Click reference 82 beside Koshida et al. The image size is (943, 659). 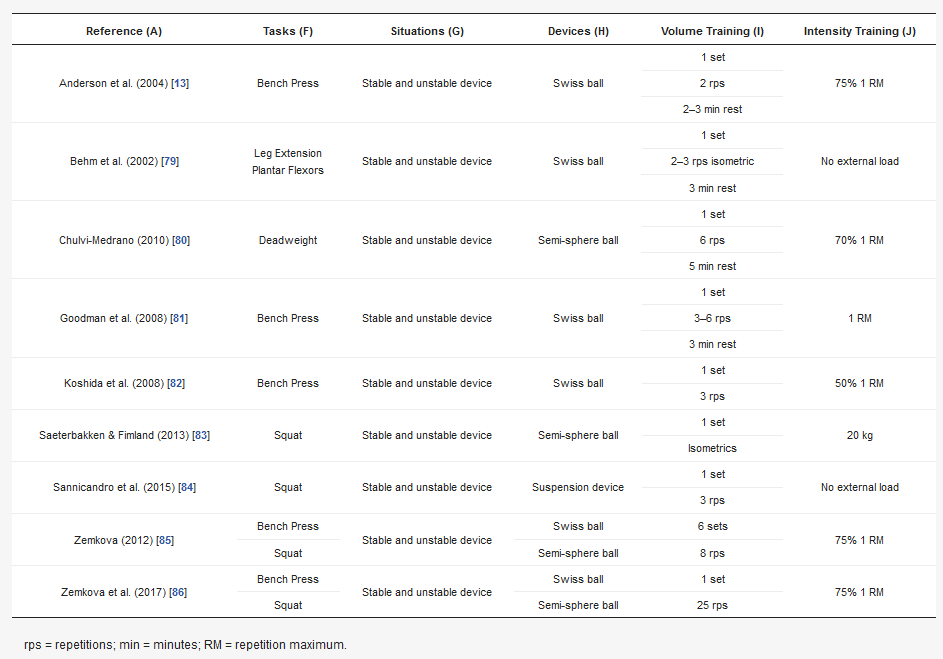click(x=175, y=384)
